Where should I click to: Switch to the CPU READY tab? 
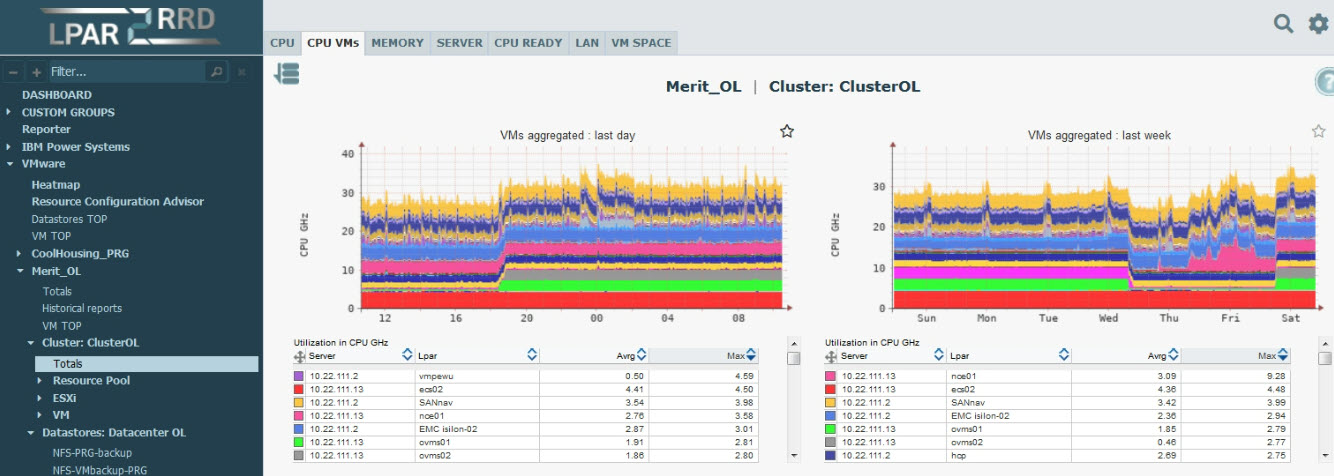(x=528, y=43)
